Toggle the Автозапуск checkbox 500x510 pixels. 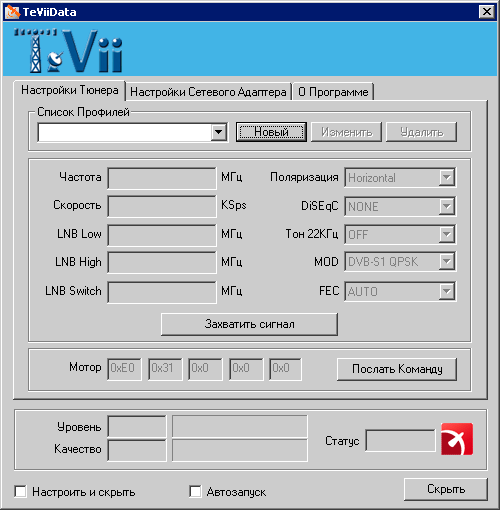pyautogui.click(x=195, y=492)
